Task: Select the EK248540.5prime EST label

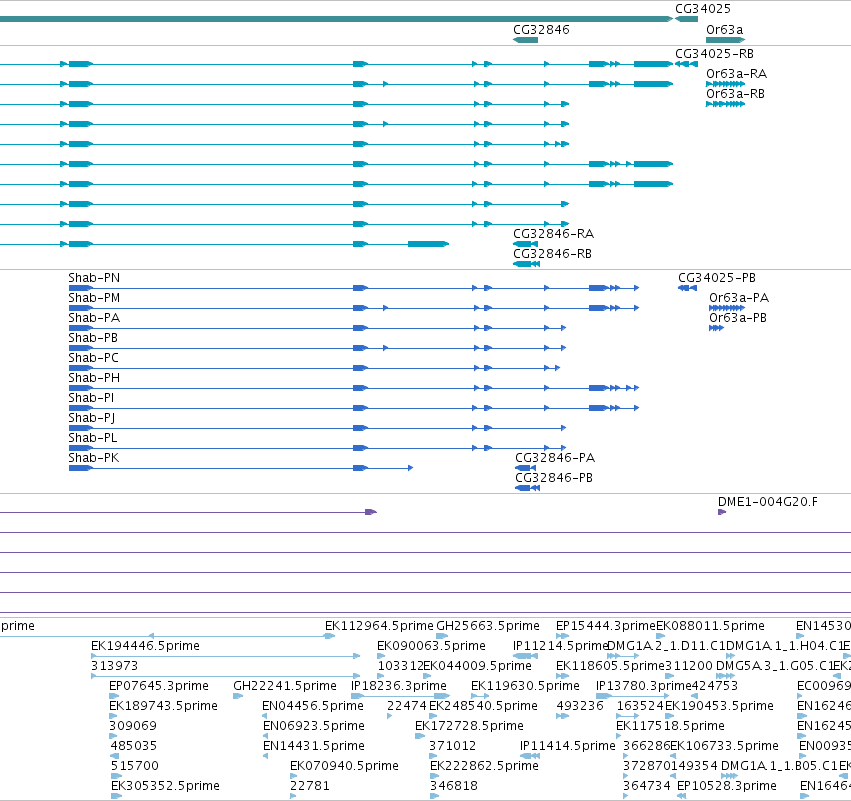Action: coord(483,706)
